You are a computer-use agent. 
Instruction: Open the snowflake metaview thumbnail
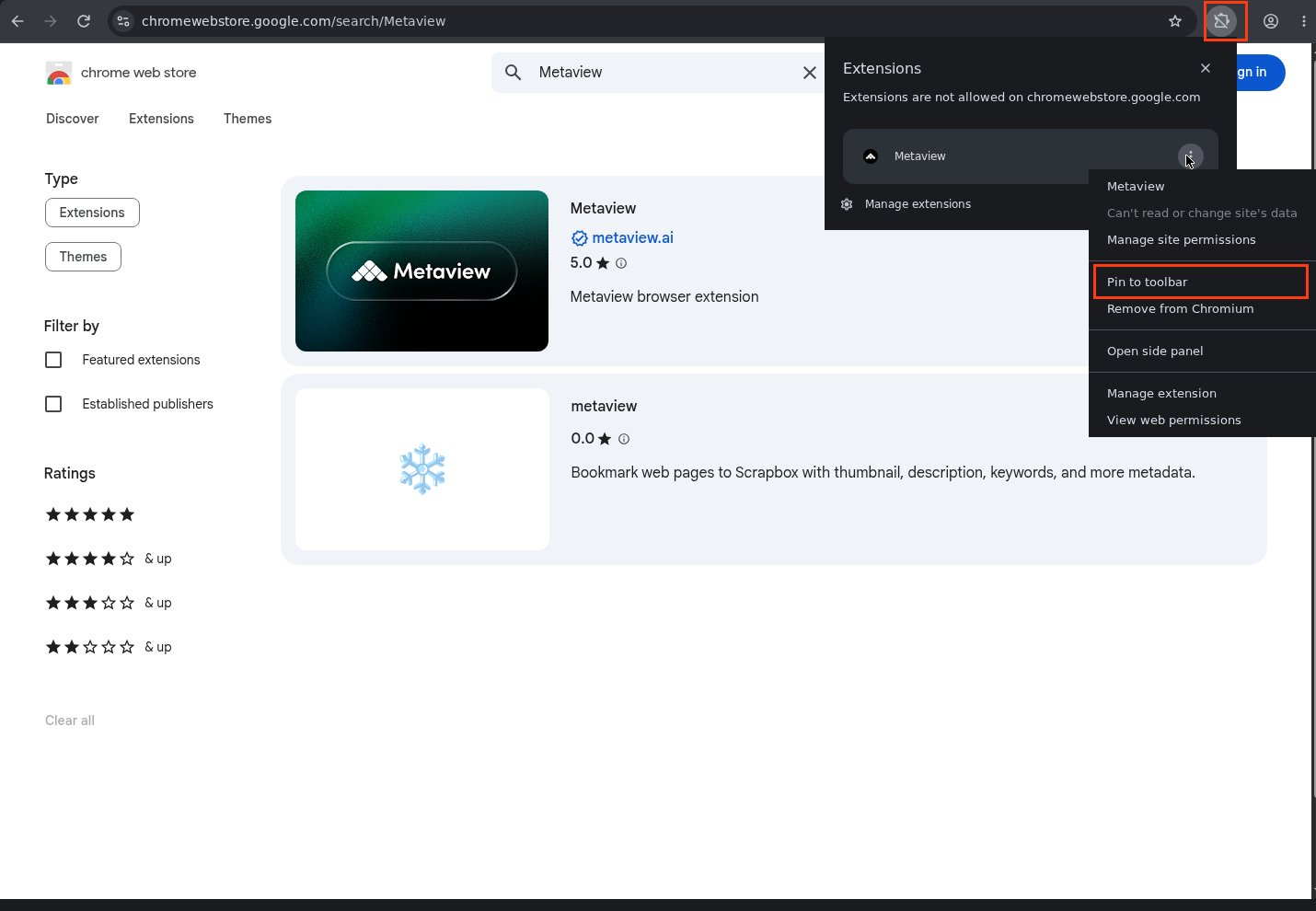(422, 469)
